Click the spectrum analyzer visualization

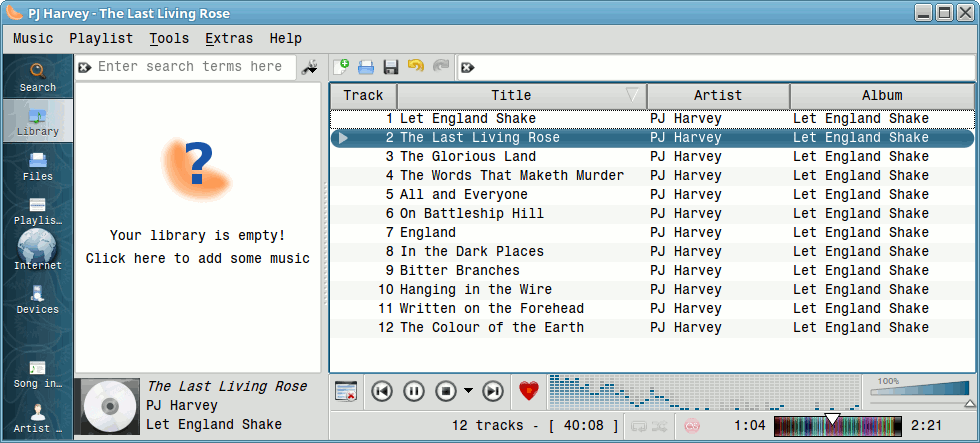point(704,391)
